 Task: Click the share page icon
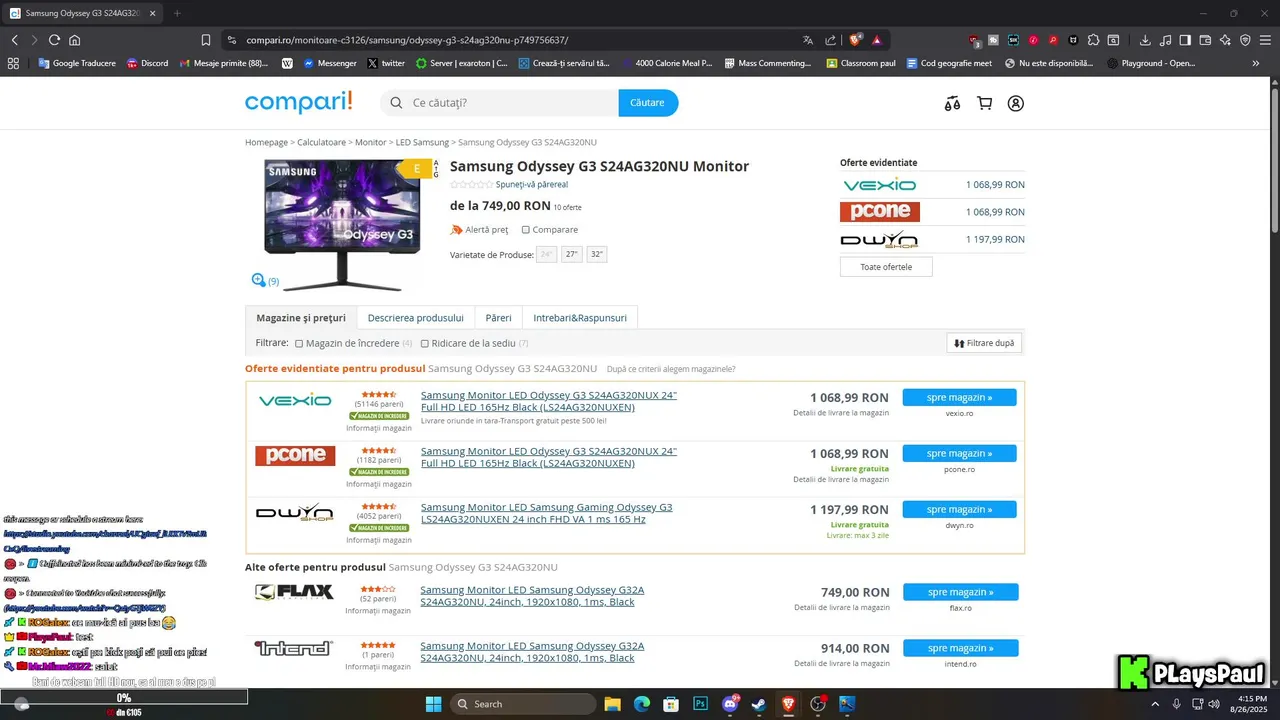(x=831, y=40)
